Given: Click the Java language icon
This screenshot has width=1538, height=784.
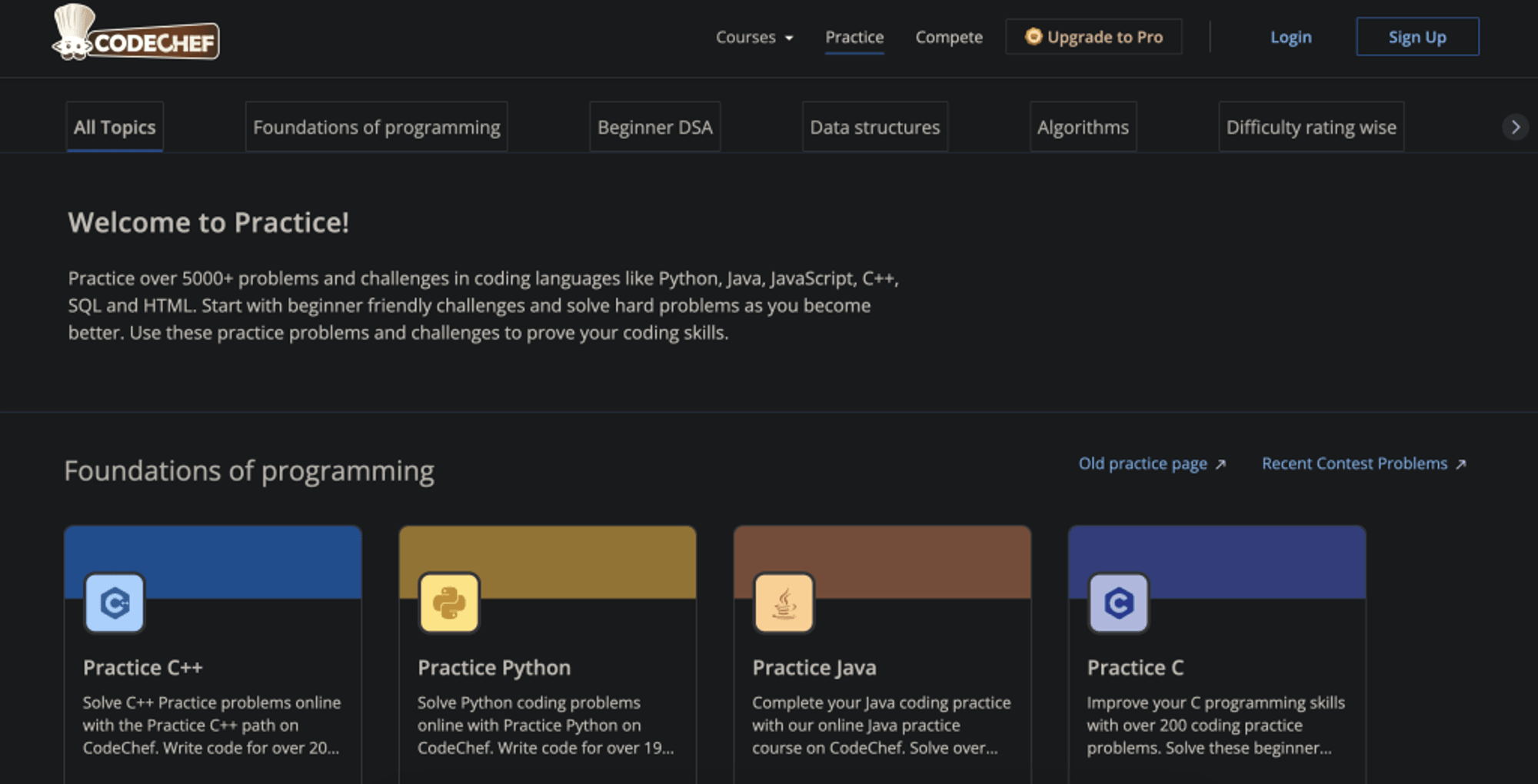Looking at the screenshot, I should coord(784,603).
